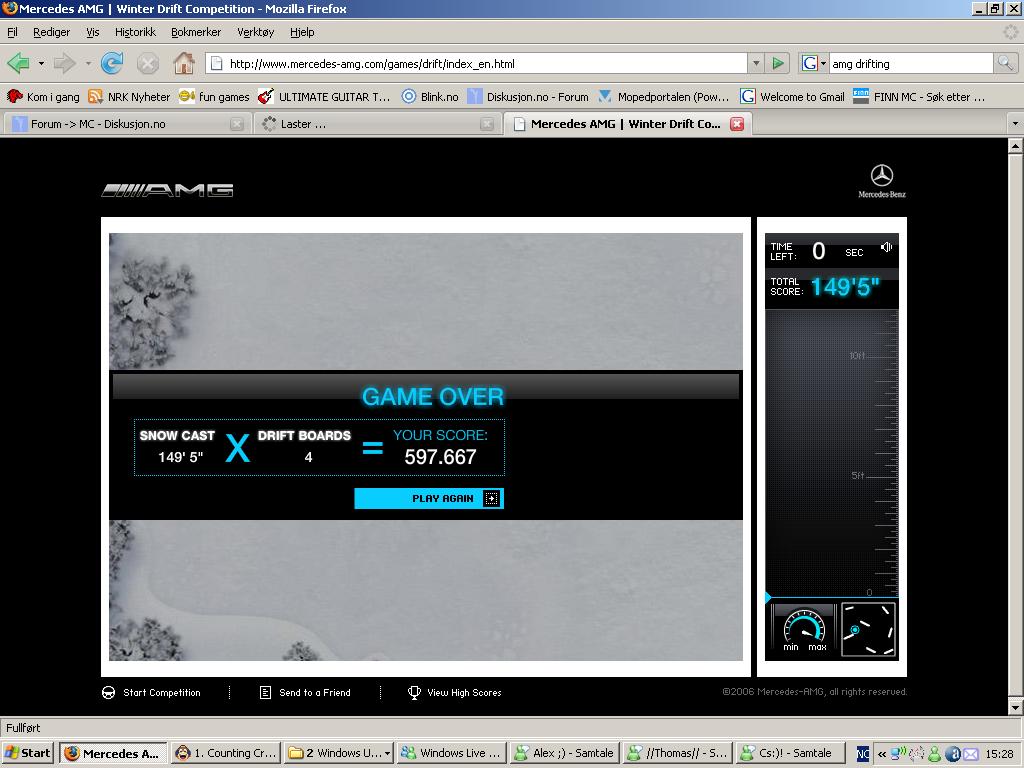Expand hidden system tray icons
Screen dimensions: 1024x768
(882, 754)
